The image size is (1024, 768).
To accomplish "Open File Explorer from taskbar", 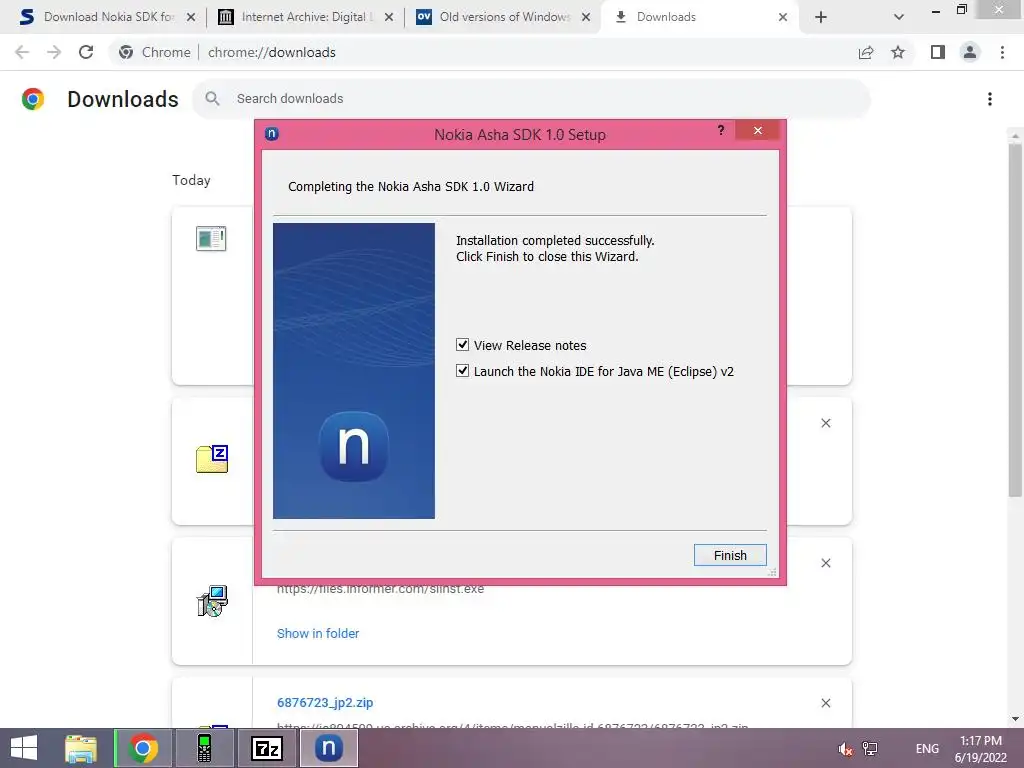I will [x=81, y=748].
